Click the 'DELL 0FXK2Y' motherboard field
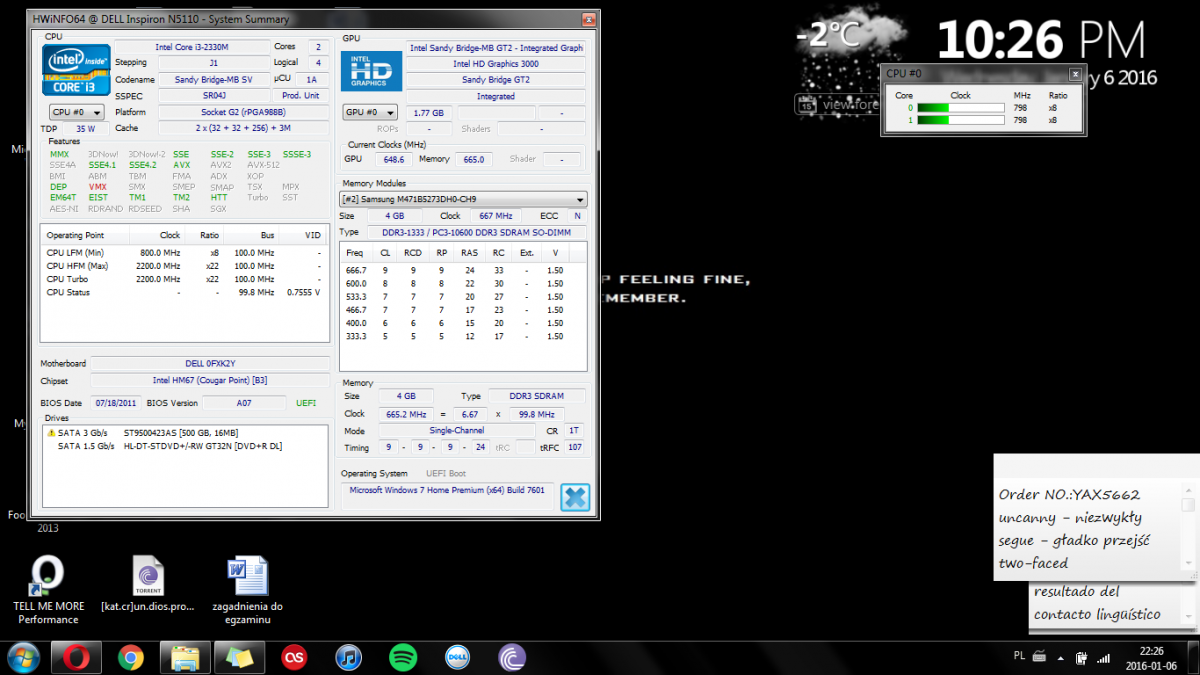 pyautogui.click(x=210, y=364)
